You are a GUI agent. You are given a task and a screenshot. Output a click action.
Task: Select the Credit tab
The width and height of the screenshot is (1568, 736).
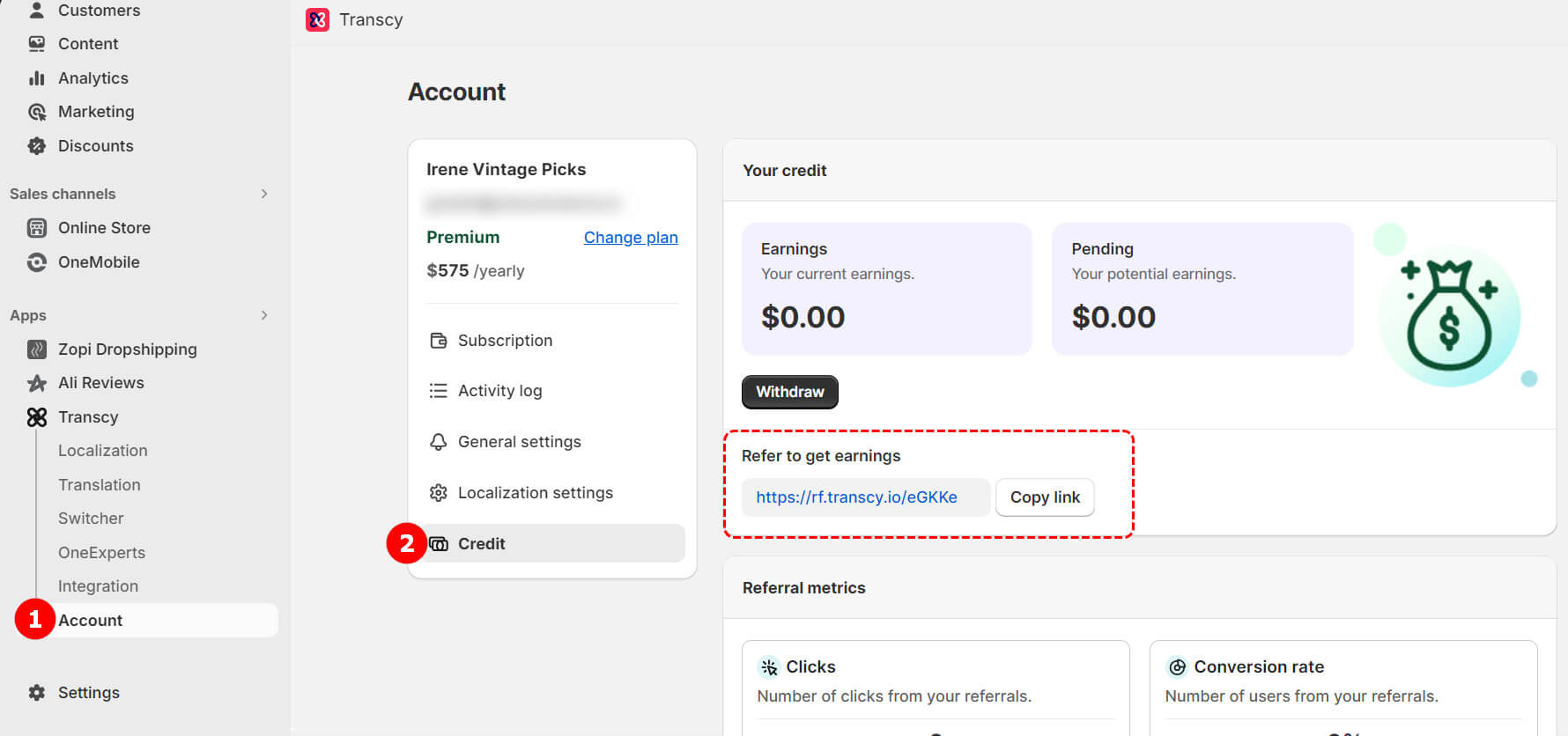pyautogui.click(x=552, y=544)
